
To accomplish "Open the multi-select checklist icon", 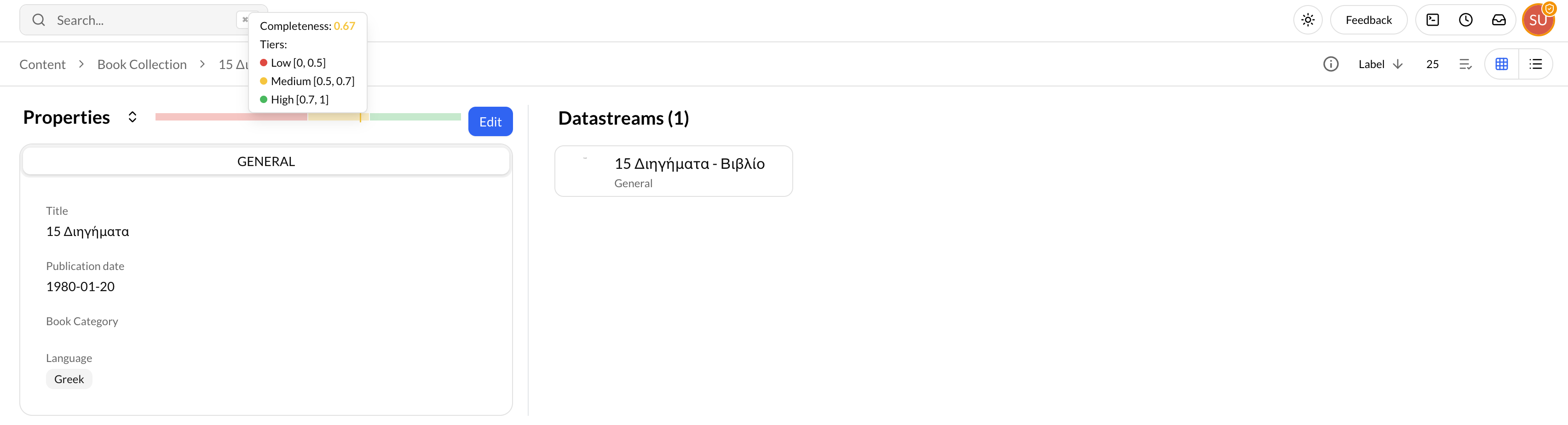I will pyautogui.click(x=1466, y=63).
